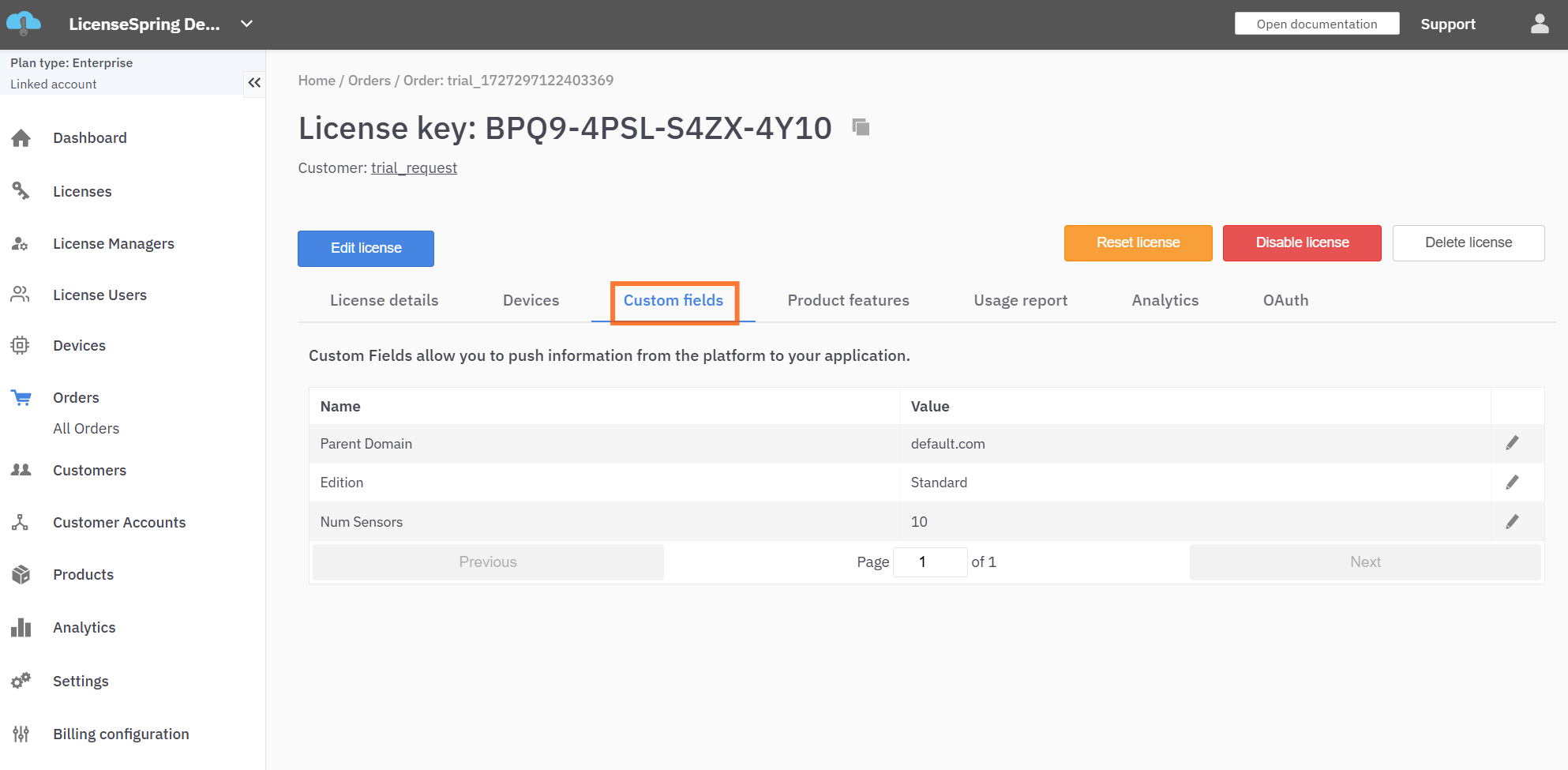Select All Orders under Orders

(86, 429)
